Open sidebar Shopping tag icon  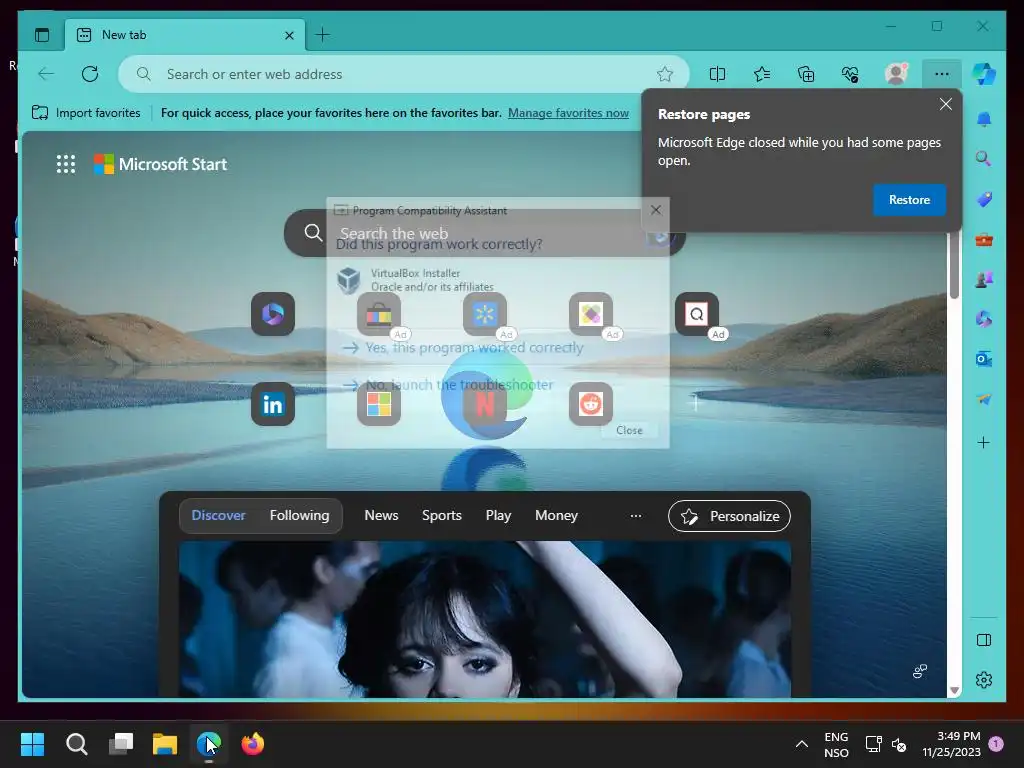(x=984, y=199)
